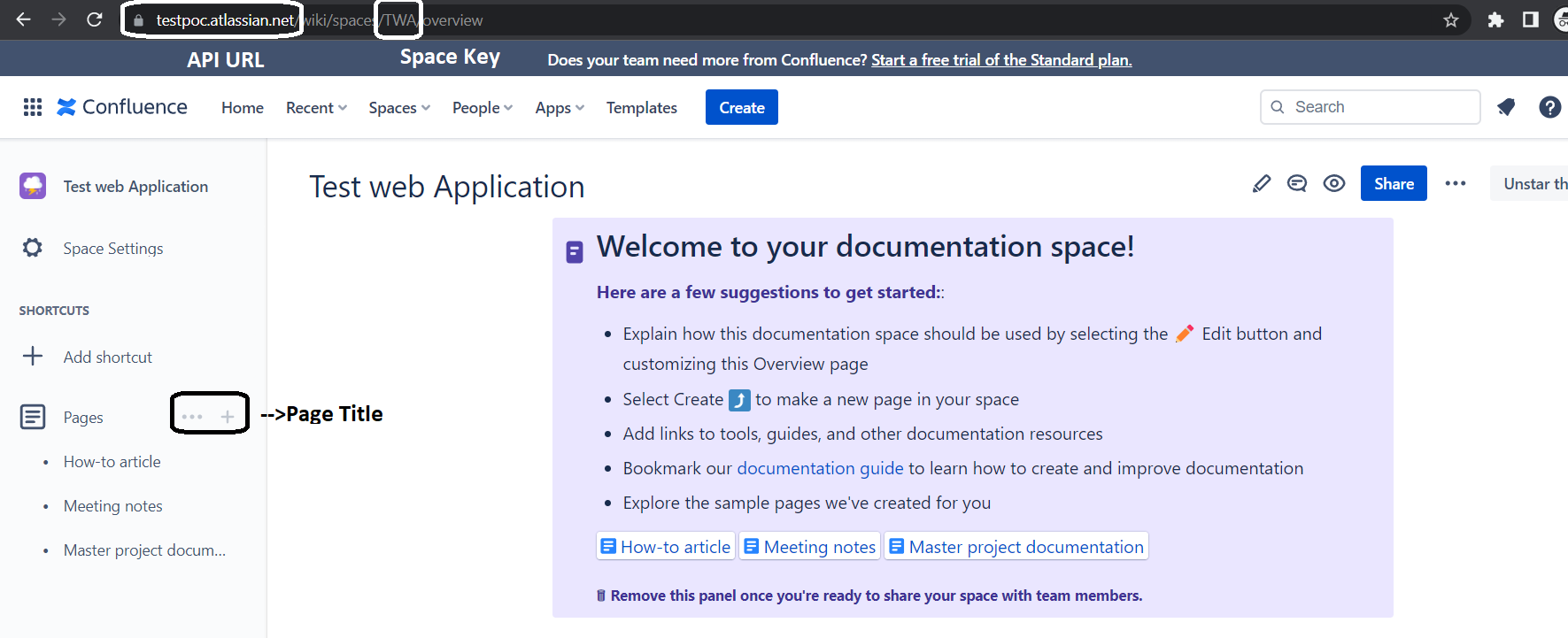Create a page with the Pages plus icon
This screenshot has height=638, width=1568.
(x=228, y=417)
